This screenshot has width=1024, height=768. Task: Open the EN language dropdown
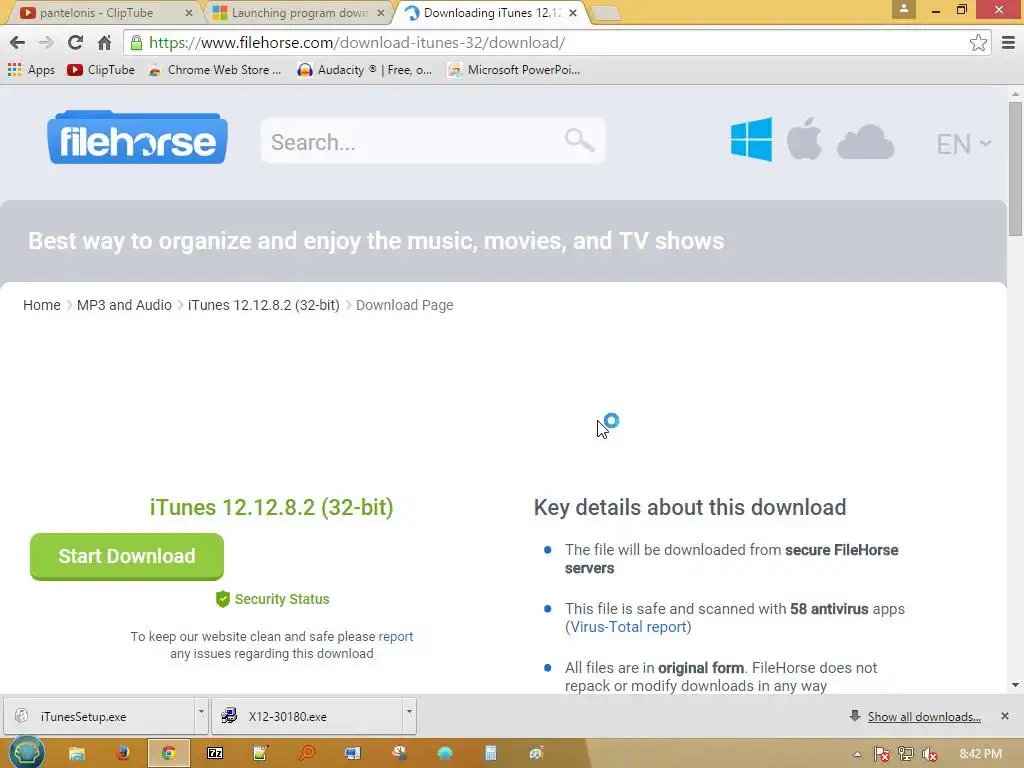click(963, 144)
